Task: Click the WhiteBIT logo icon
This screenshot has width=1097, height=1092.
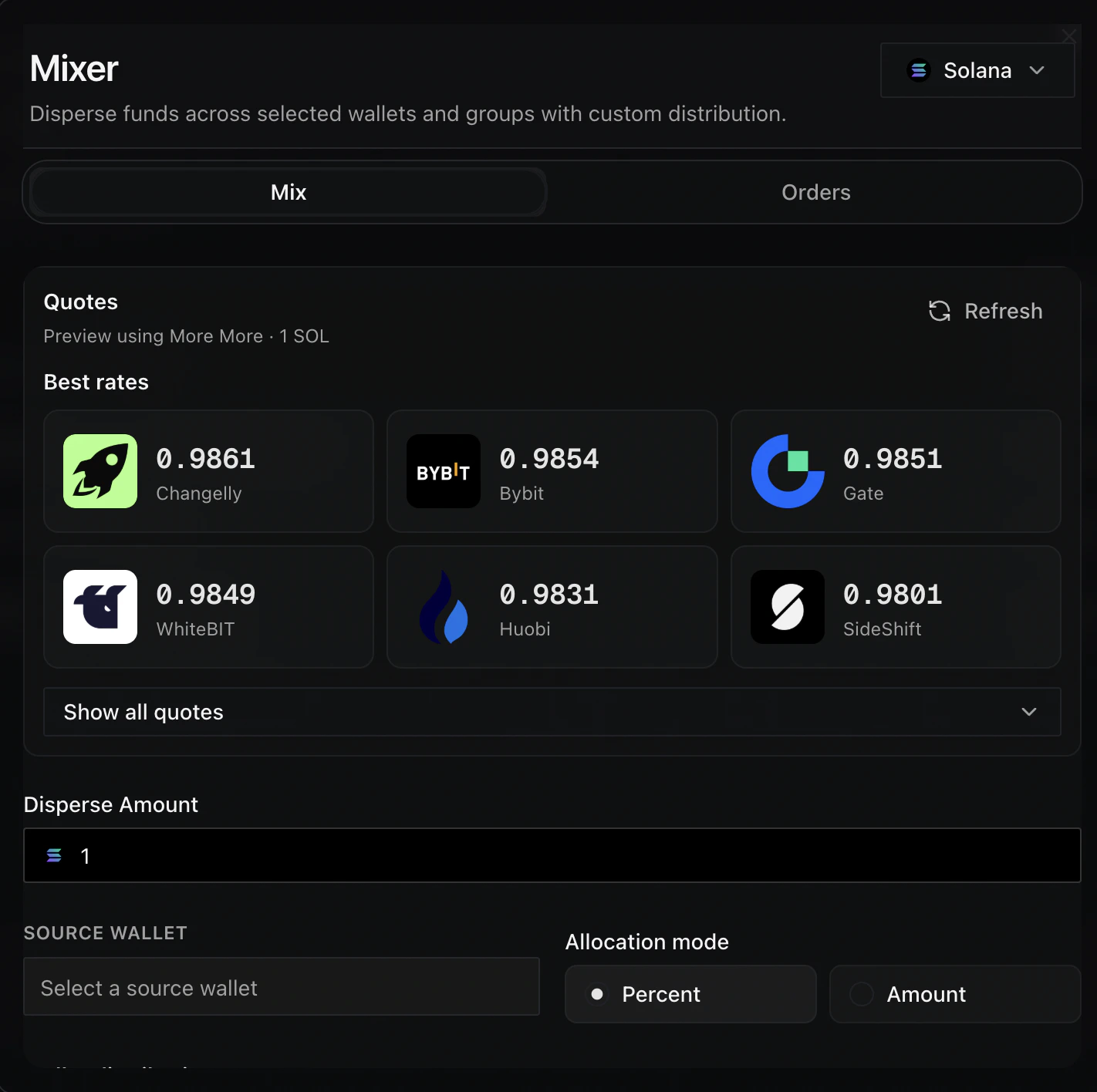Action: pyautogui.click(x=100, y=607)
